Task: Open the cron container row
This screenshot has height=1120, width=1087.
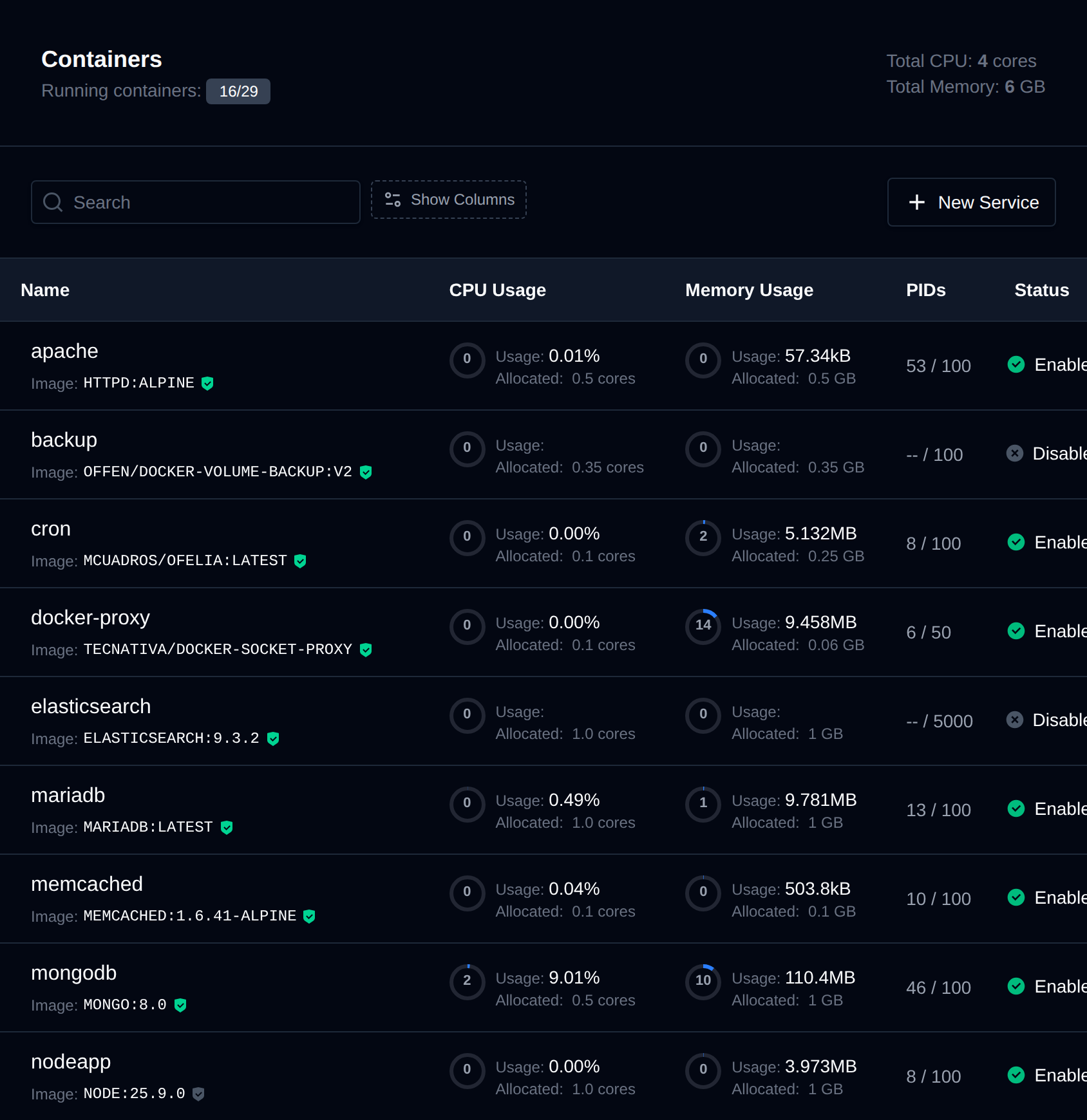Action: click(543, 543)
